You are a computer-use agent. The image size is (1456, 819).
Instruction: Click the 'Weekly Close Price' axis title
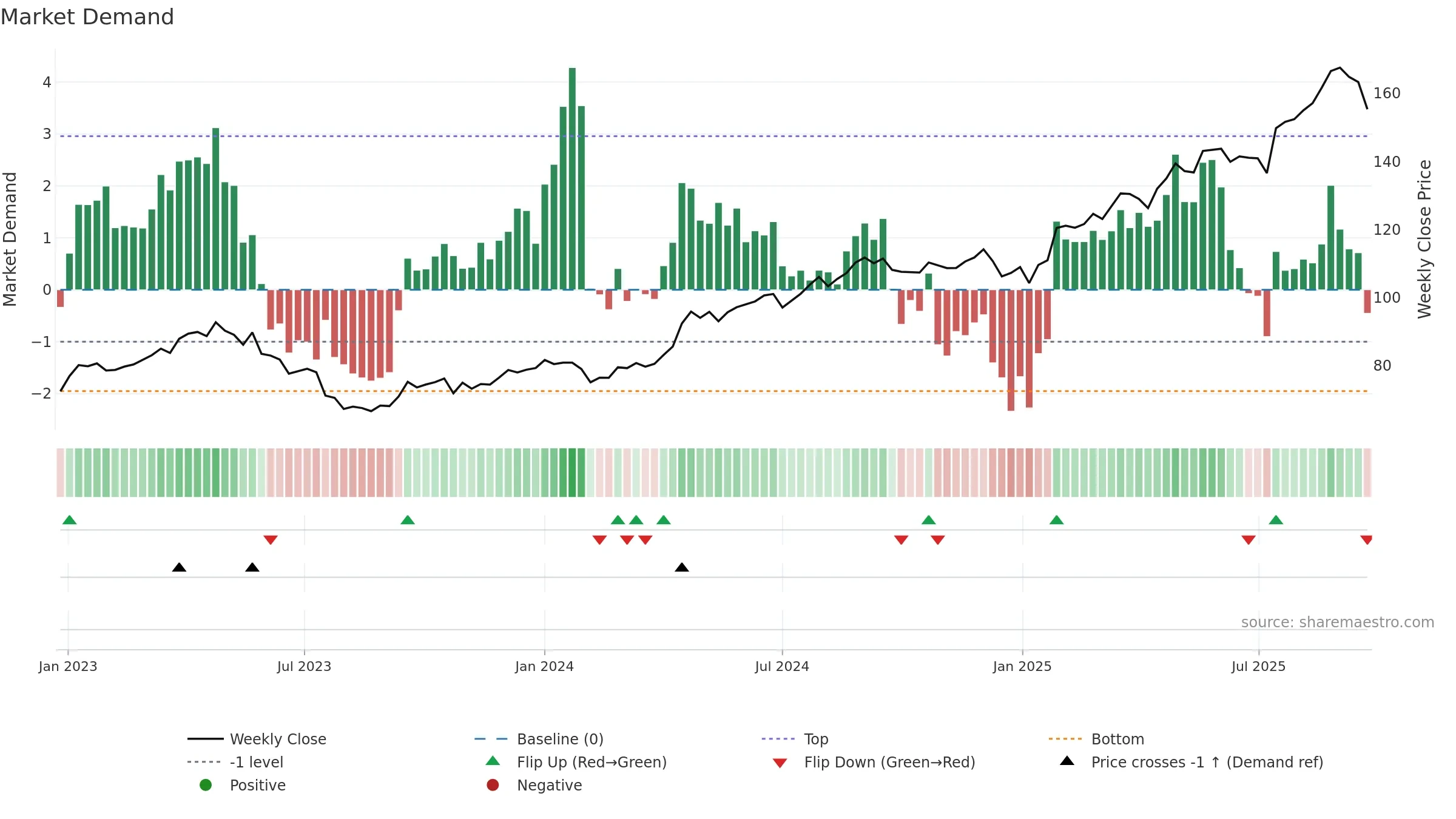1424,239
